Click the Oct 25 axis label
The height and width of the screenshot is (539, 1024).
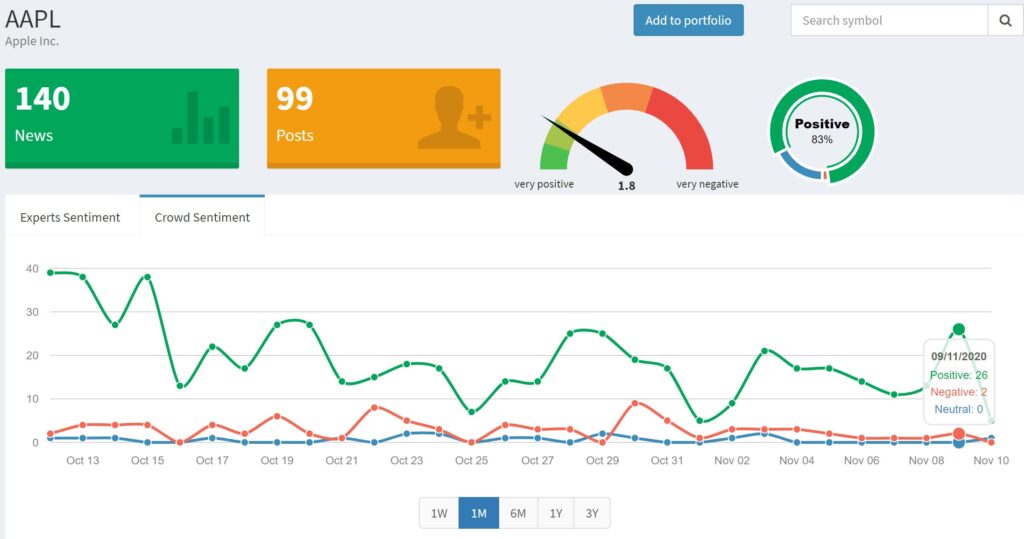point(472,460)
